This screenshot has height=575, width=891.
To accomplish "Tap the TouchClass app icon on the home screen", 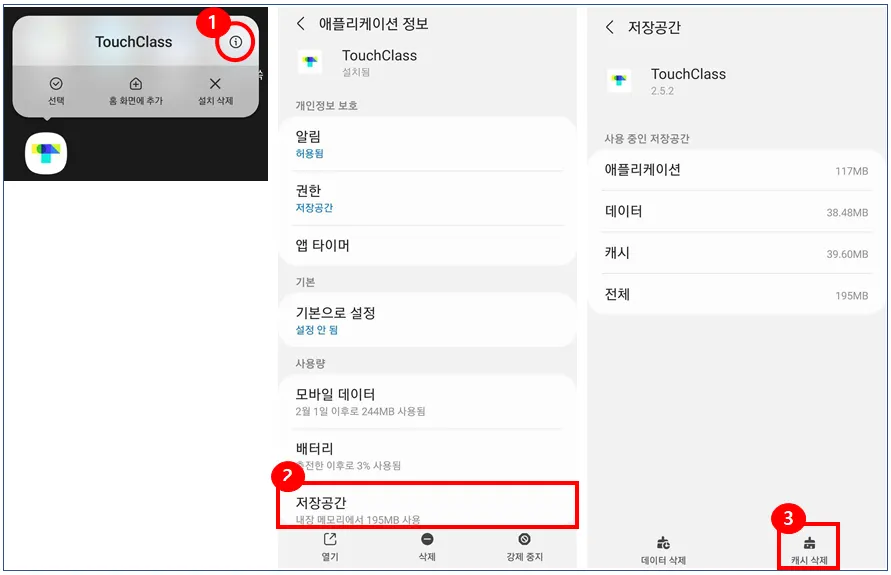I will click(46, 153).
